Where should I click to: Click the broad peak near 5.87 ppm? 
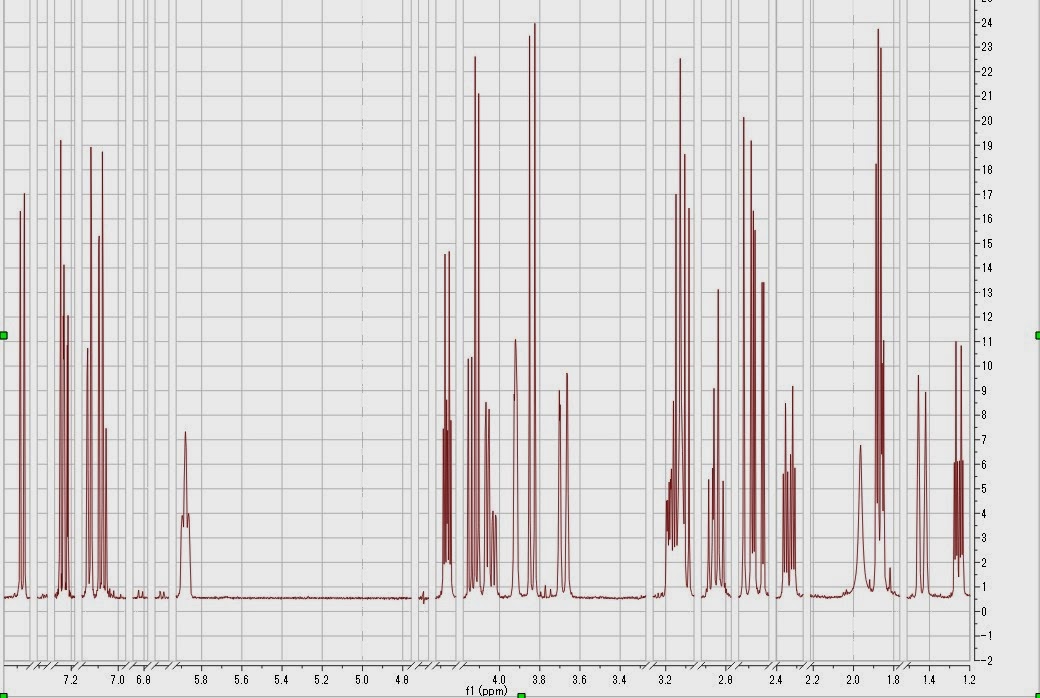185,514
